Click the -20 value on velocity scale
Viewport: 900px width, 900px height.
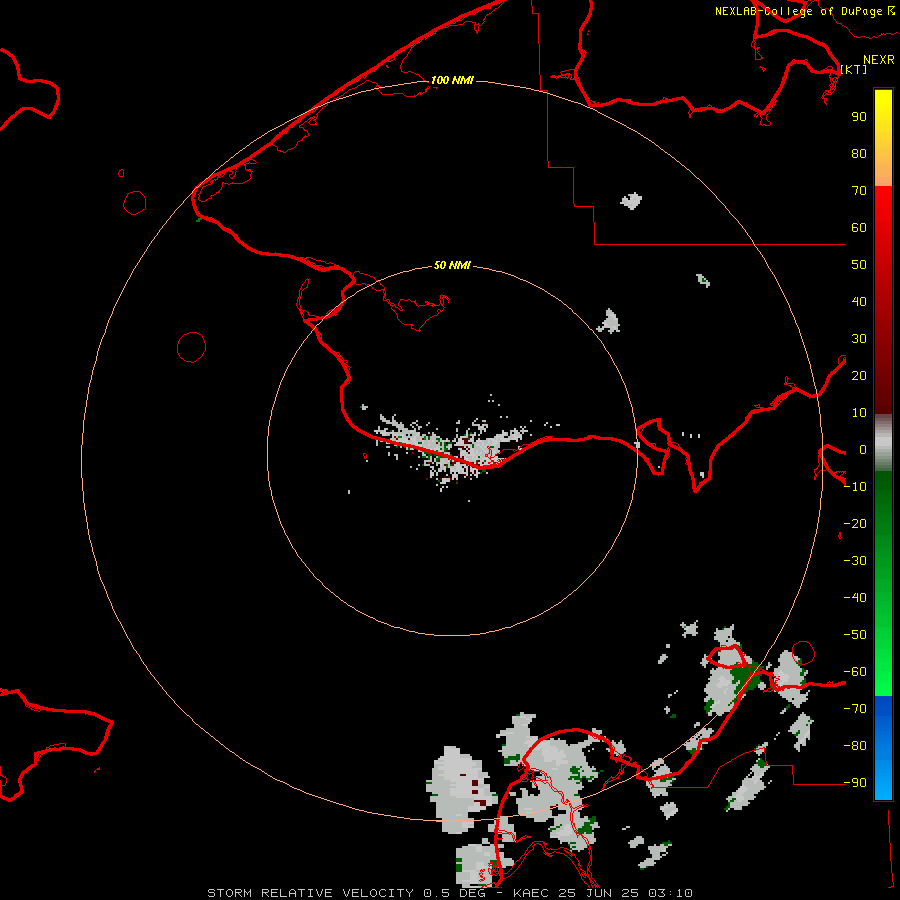(855, 524)
